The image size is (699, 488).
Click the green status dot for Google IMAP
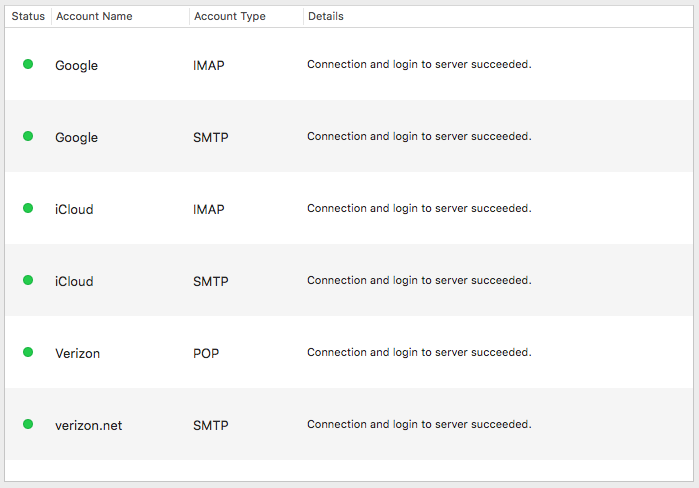click(28, 65)
